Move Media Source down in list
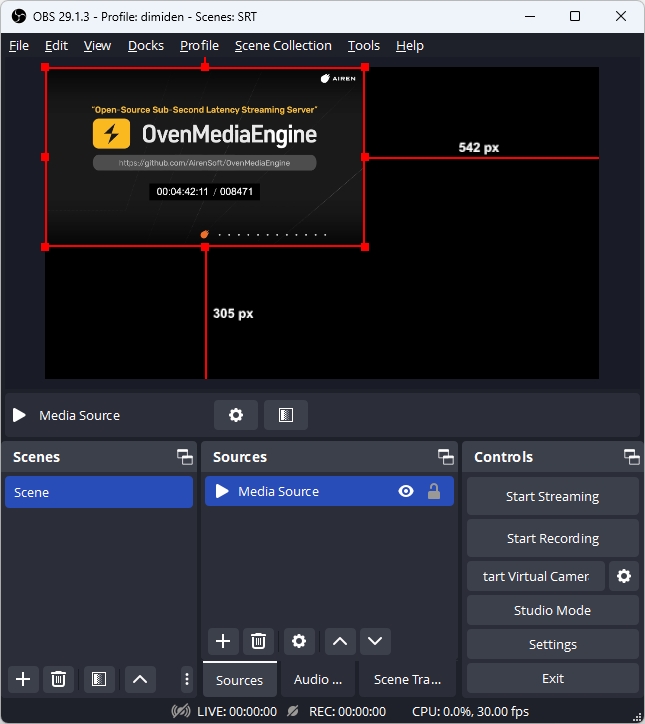Viewport: 645px width, 724px height. click(x=375, y=641)
